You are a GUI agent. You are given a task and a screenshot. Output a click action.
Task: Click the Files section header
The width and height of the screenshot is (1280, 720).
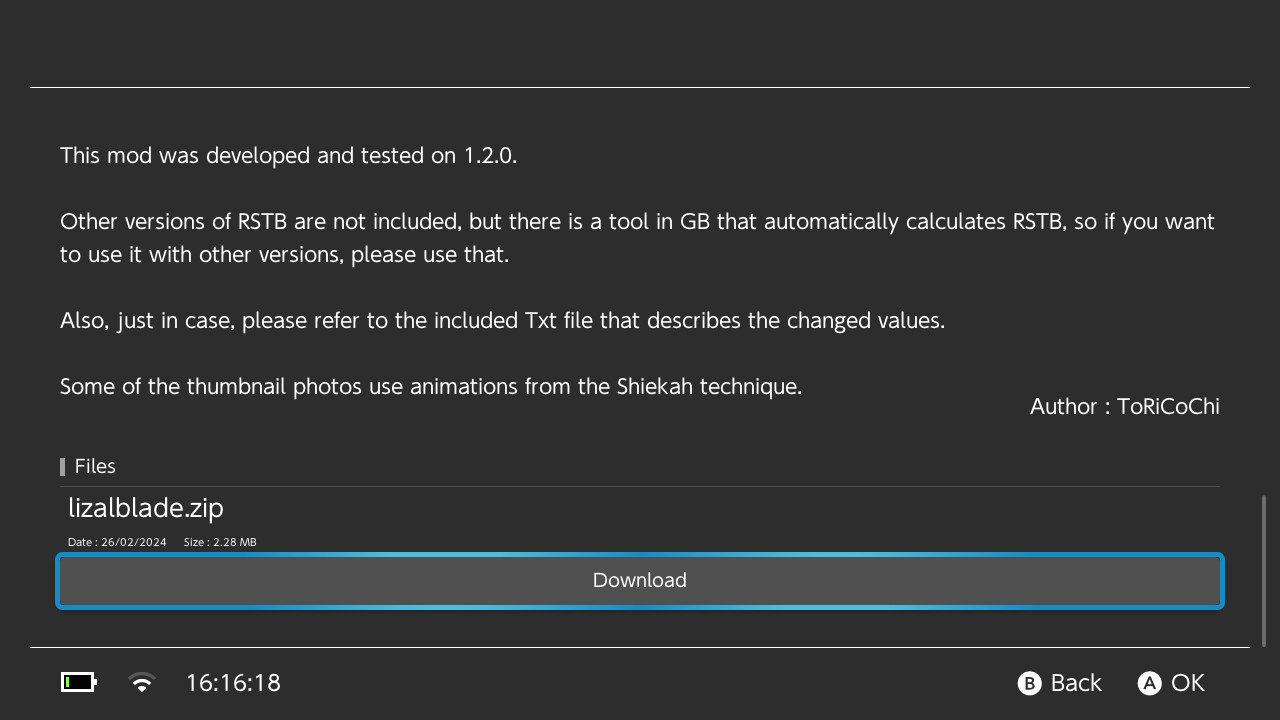(x=95, y=466)
